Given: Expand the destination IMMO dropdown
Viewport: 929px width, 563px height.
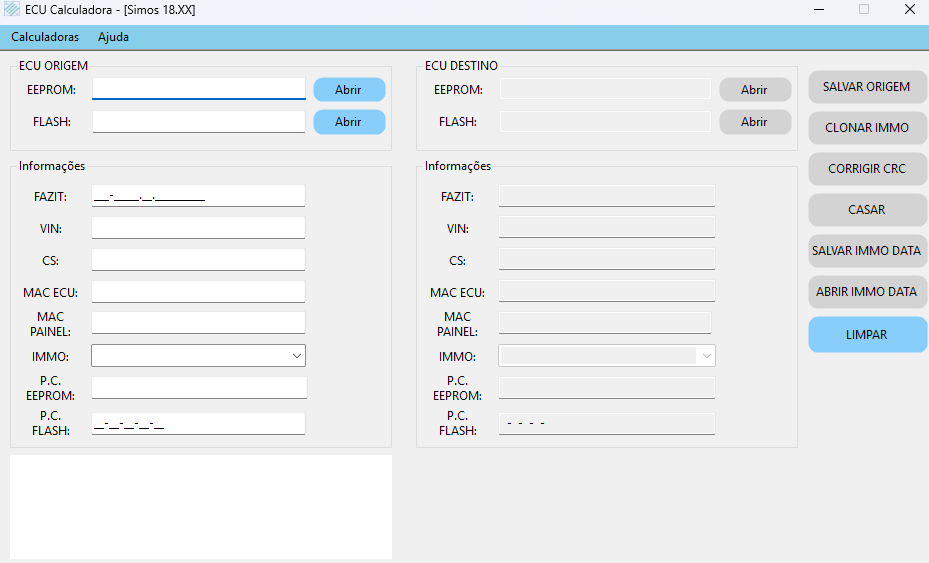Looking at the screenshot, I should [706, 356].
